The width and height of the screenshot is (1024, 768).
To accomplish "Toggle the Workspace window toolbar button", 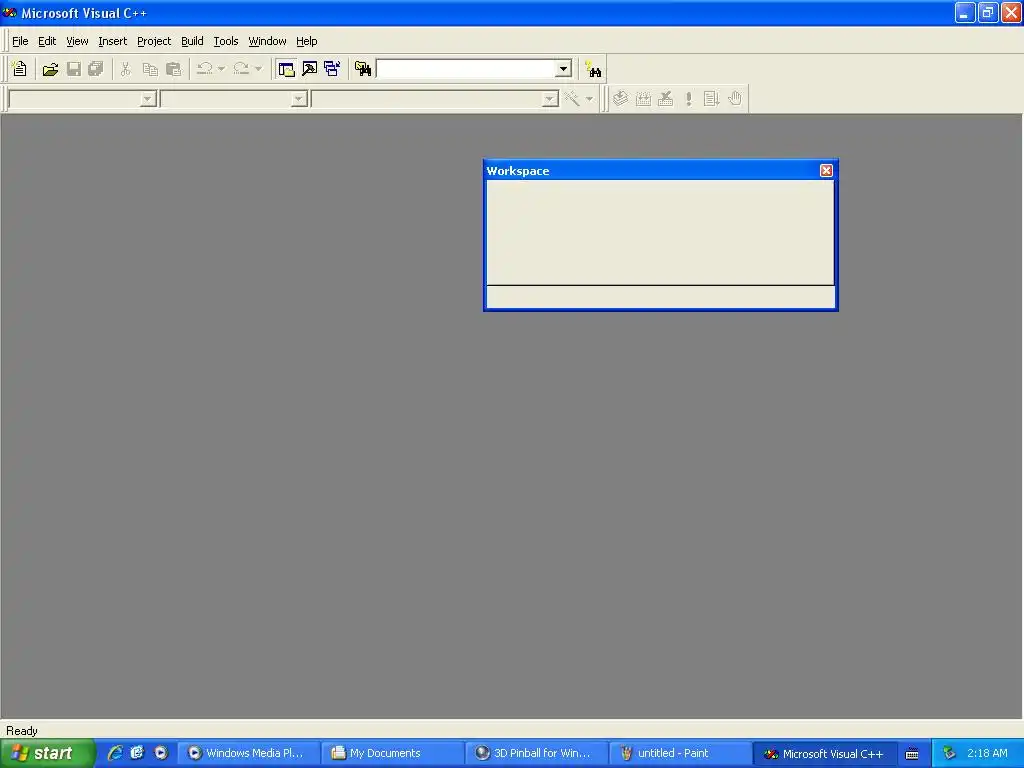I will (286, 69).
